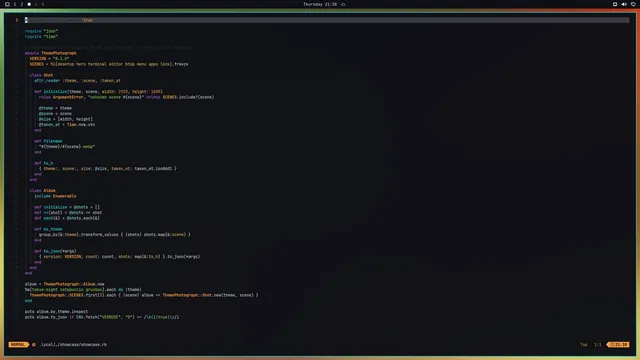Click the @scene = scene assignment
Image resolution: width=640 pixels, height=360 pixels.
click(55, 113)
